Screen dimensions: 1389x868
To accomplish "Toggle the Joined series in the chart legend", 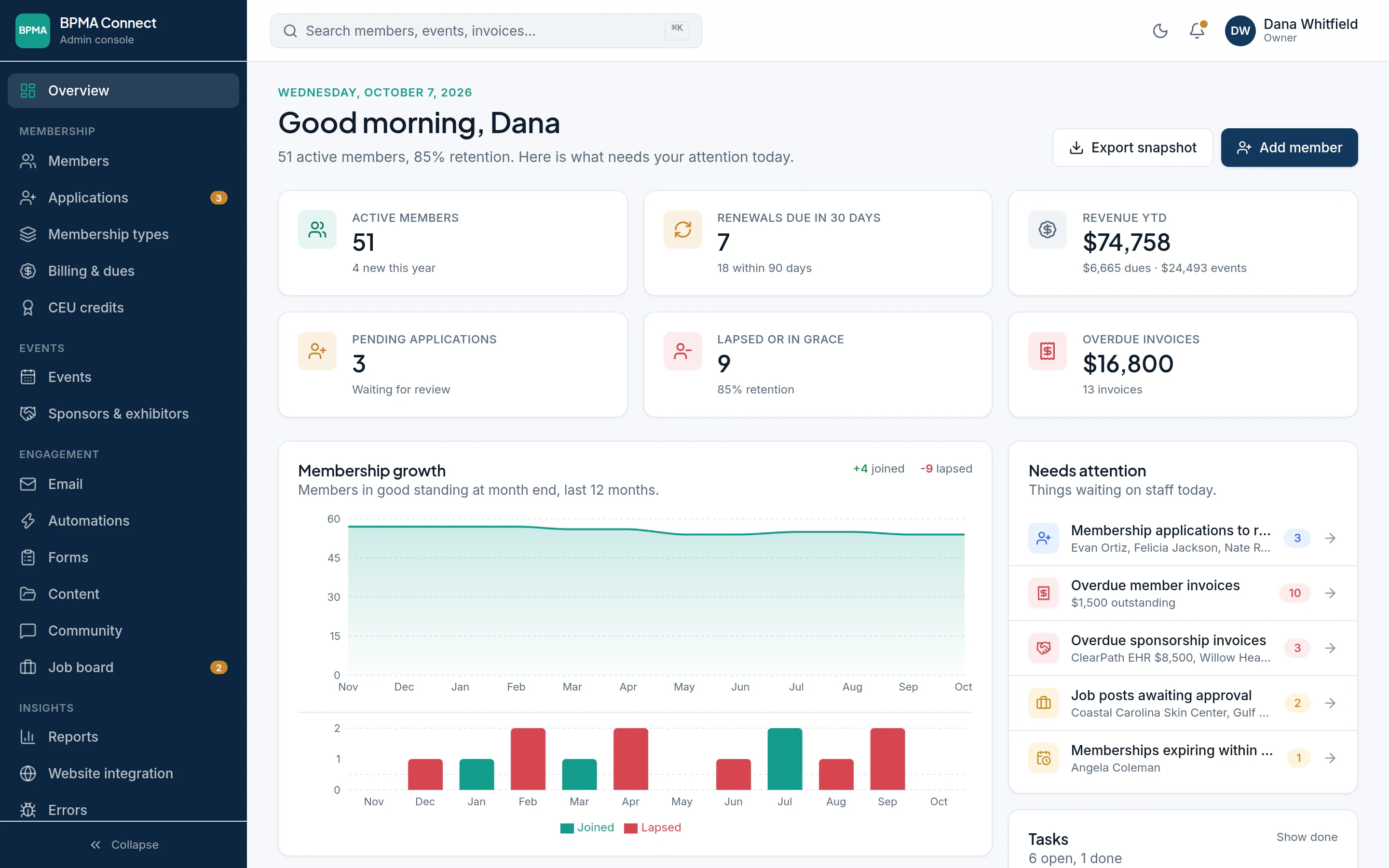I will coord(587,828).
